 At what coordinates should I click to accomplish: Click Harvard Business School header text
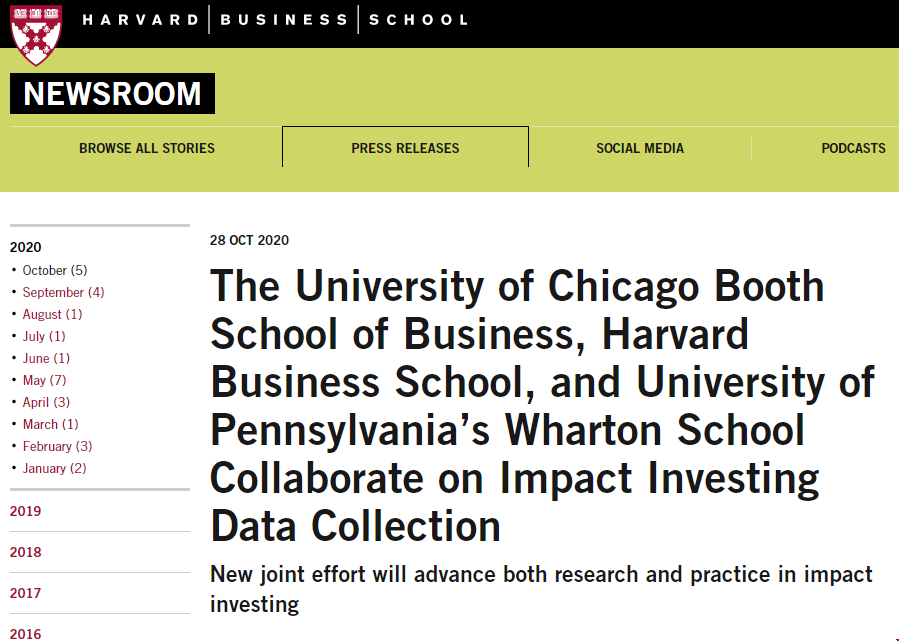(x=275, y=20)
